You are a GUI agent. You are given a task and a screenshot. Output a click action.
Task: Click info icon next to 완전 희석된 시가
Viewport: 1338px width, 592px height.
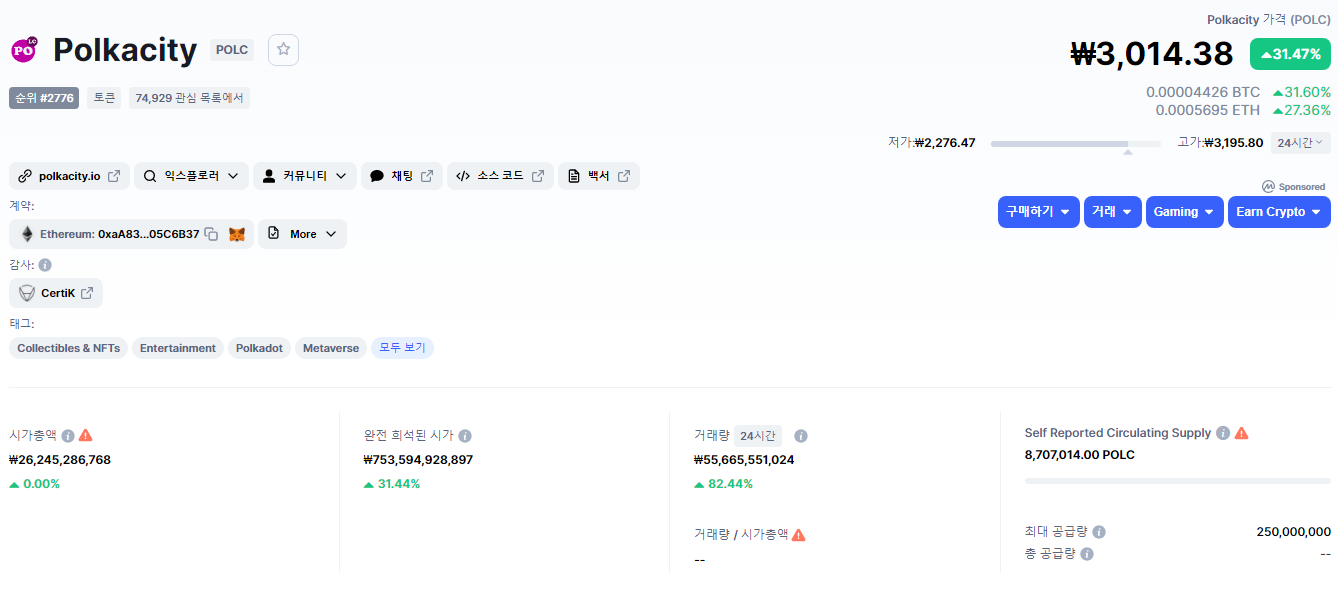[465, 436]
